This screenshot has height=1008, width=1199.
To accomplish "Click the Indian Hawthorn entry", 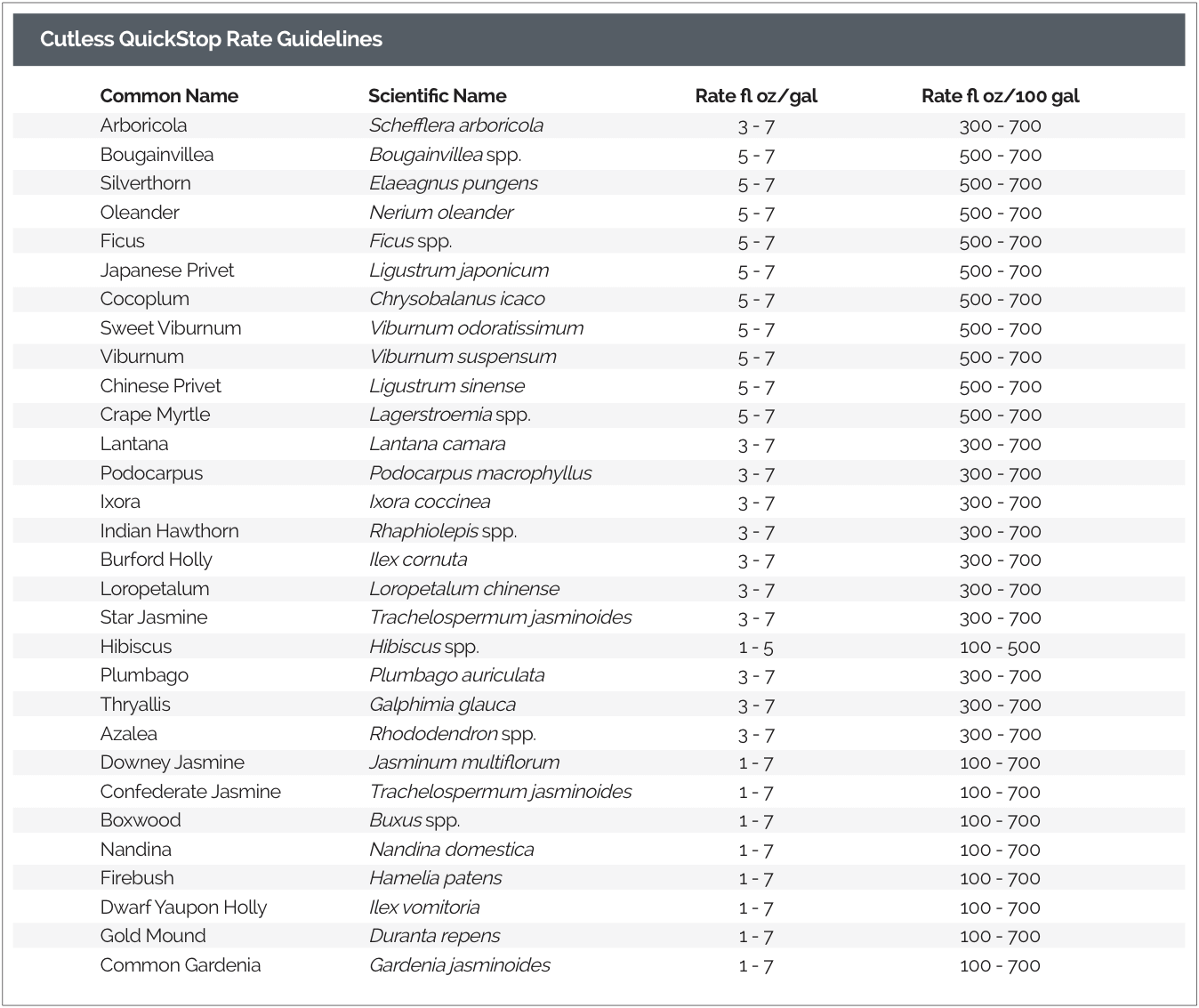I will pos(169,531).
